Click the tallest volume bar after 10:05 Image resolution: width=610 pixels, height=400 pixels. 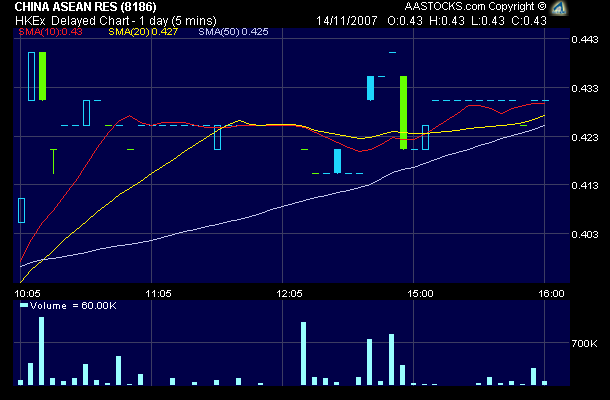(41, 351)
